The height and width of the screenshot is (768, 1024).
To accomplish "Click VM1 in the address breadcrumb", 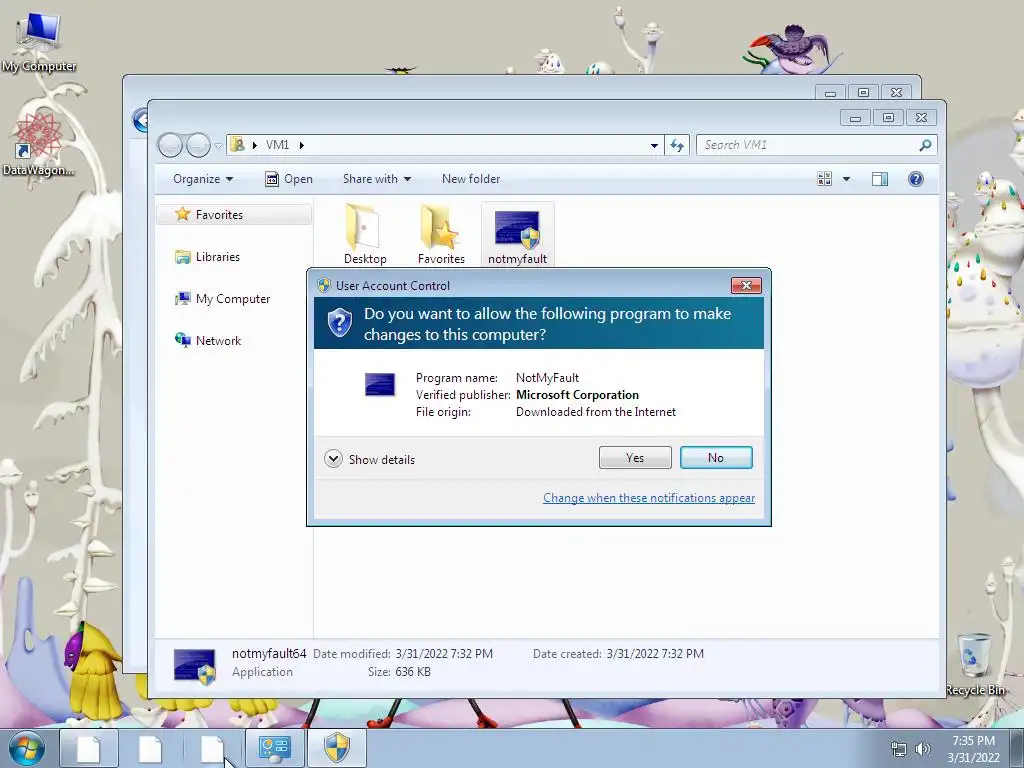I will pyautogui.click(x=277, y=145).
